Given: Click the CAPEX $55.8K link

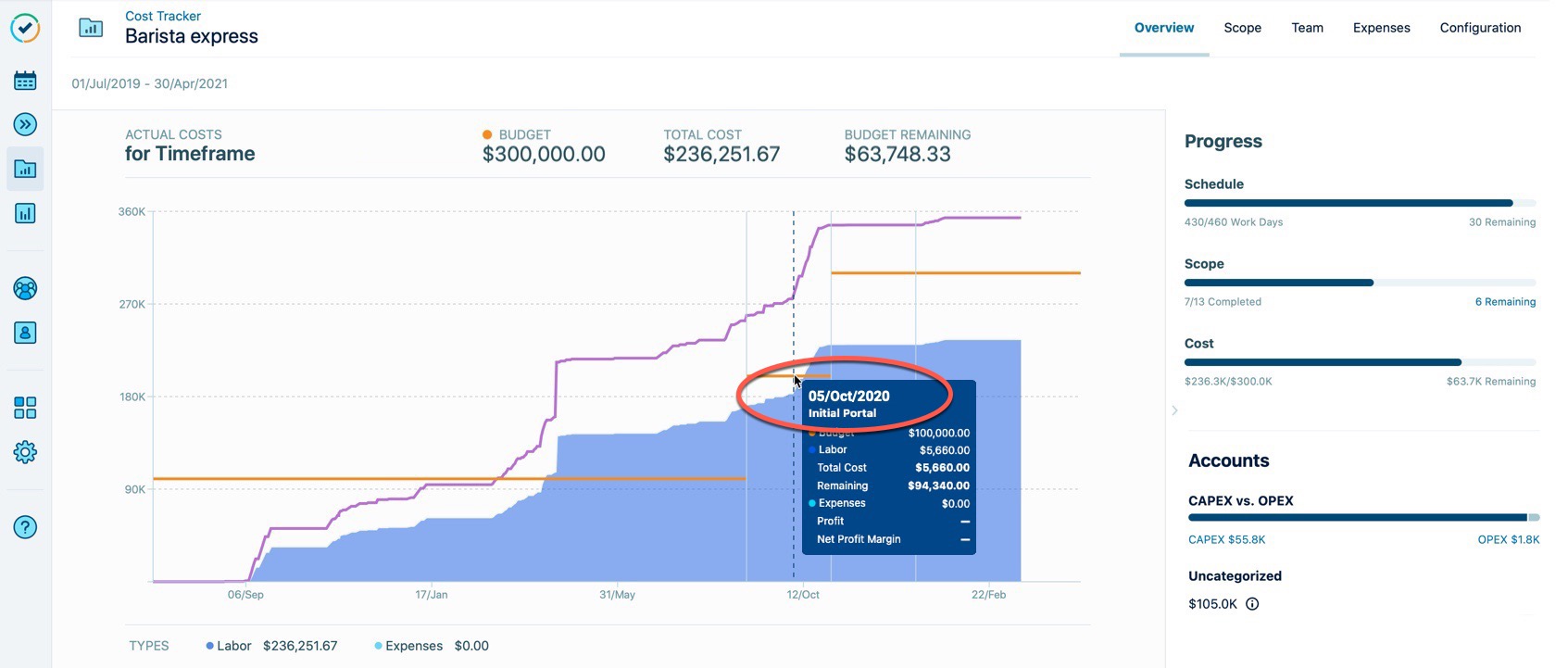Looking at the screenshot, I should (x=1225, y=539).
